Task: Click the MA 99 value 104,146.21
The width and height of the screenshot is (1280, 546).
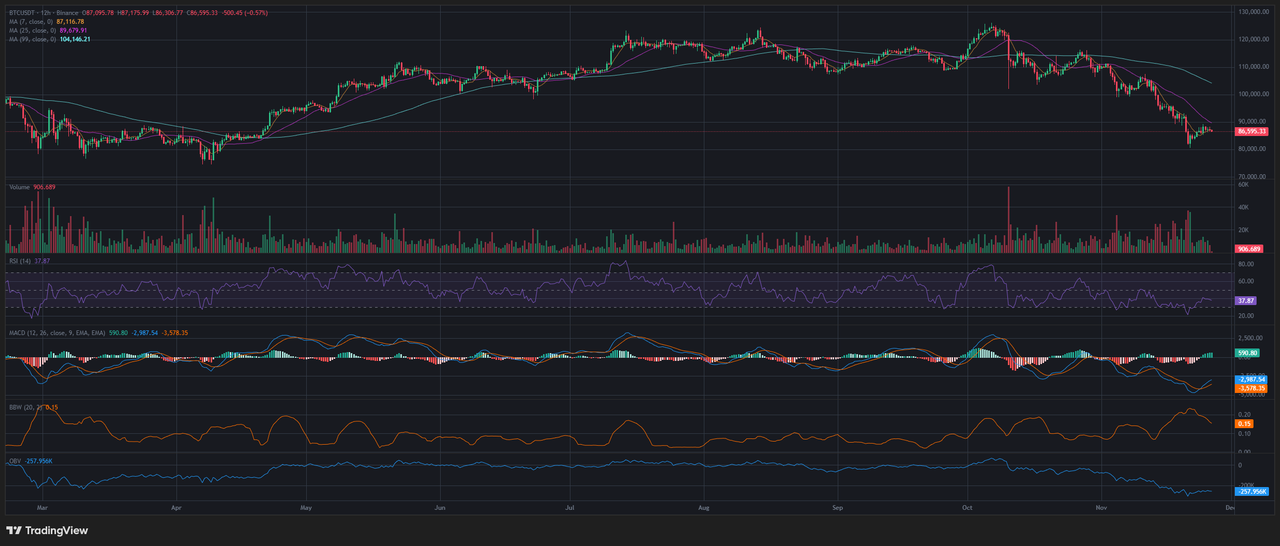Action: pyautogui.click(x=75, y=39)
